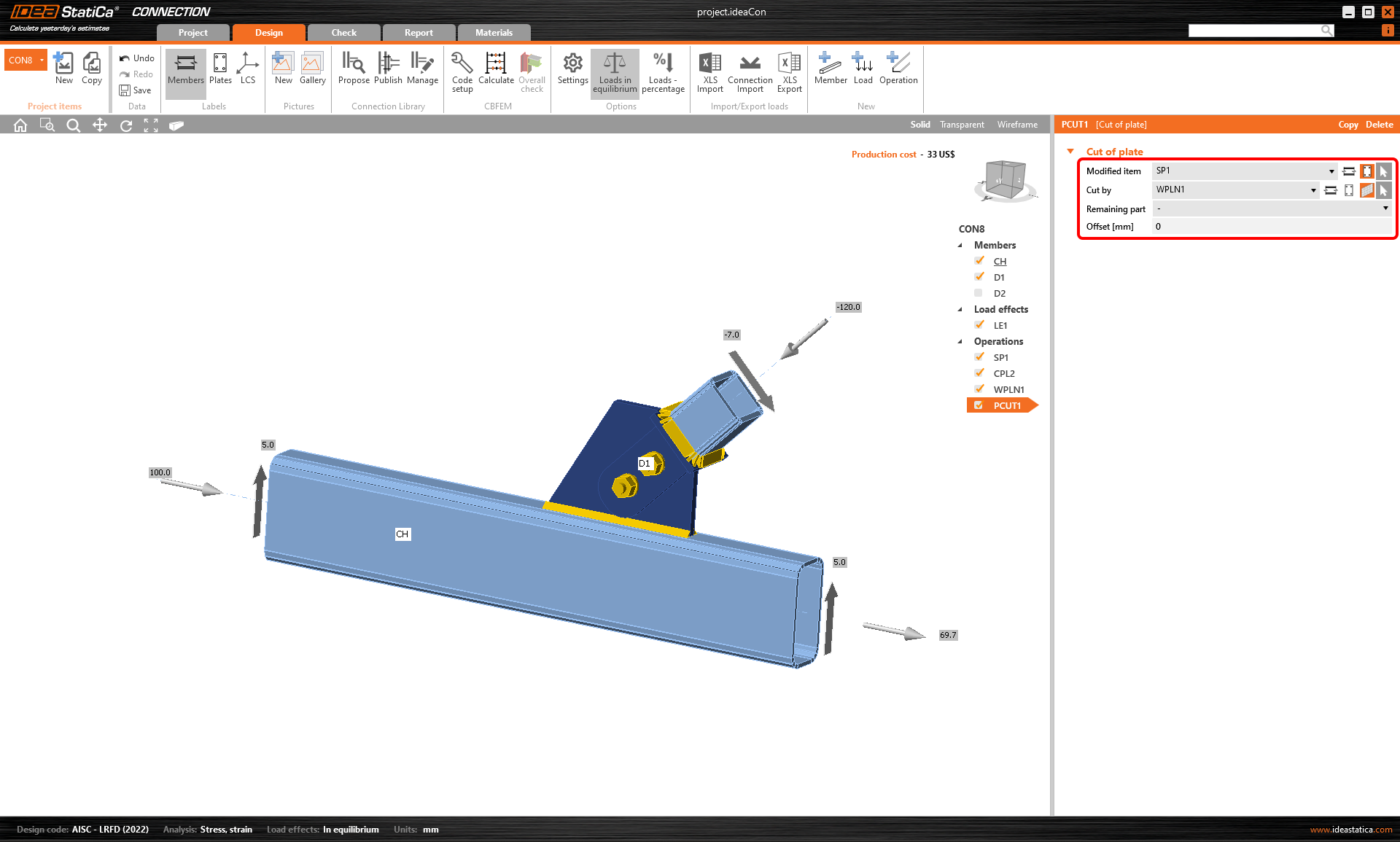
Task: Click the Offset [mm] input field
Action: (1270, 227)
